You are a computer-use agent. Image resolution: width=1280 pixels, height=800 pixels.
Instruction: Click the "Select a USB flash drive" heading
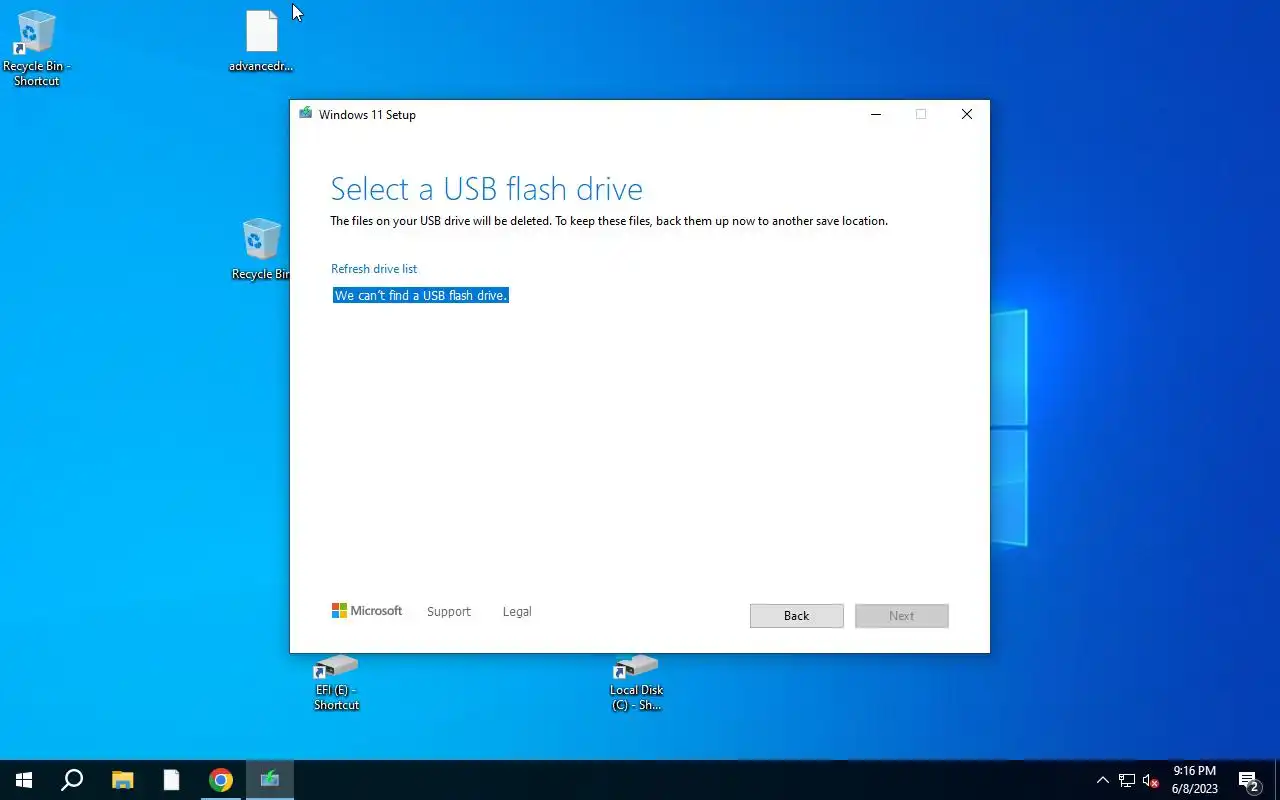point(487,189)
